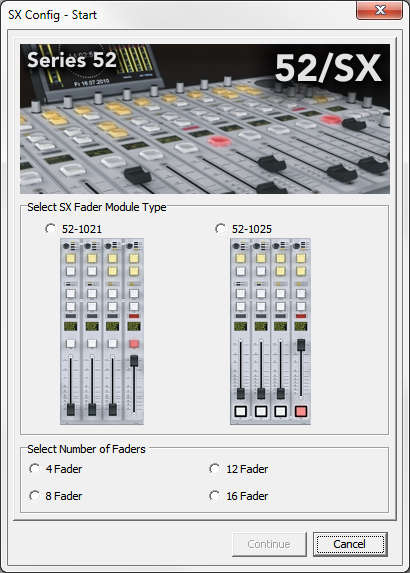Click the '16 Fader' label
This screenshot has height=573, width=410.
[247, 496]
